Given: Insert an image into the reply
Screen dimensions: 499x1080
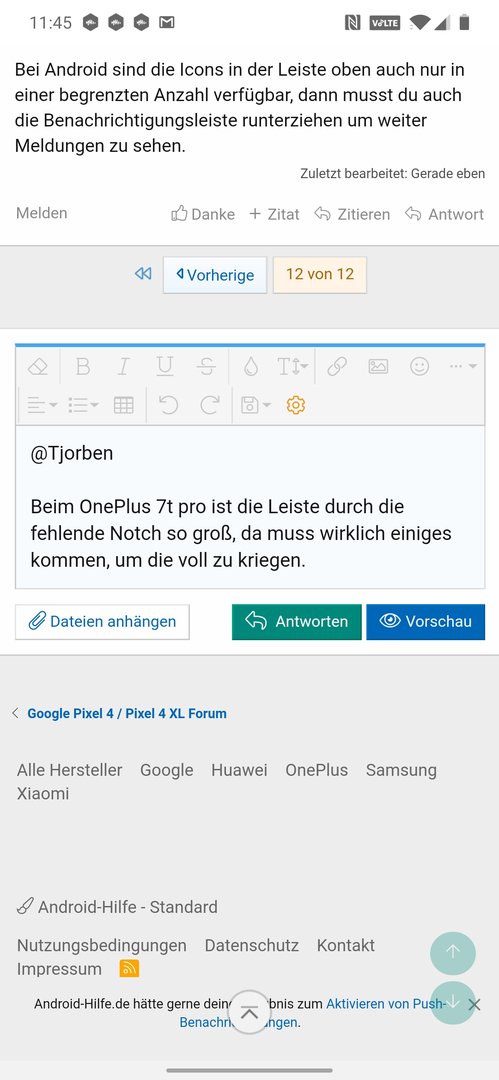Looking at the screenshot, I should 378,367.
